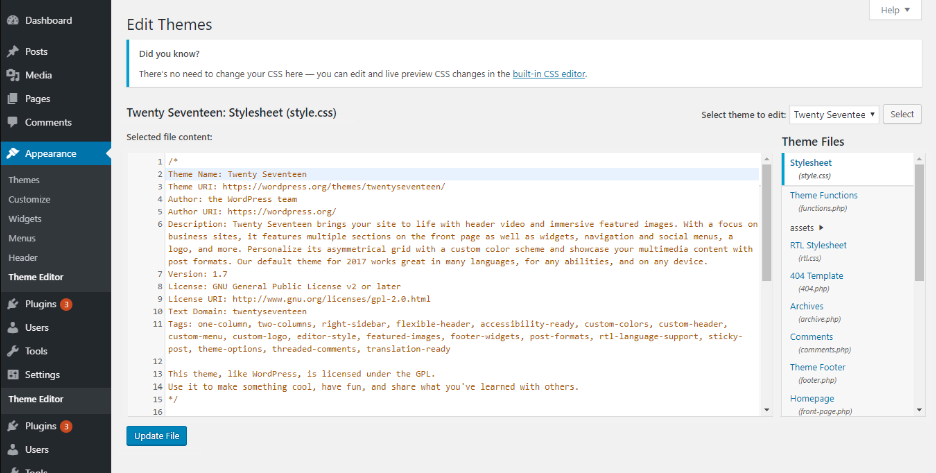The height and width of the screenshot is (473, 936).
Task: Click the closing '*/' on line 15
Action: click(173, 399)
